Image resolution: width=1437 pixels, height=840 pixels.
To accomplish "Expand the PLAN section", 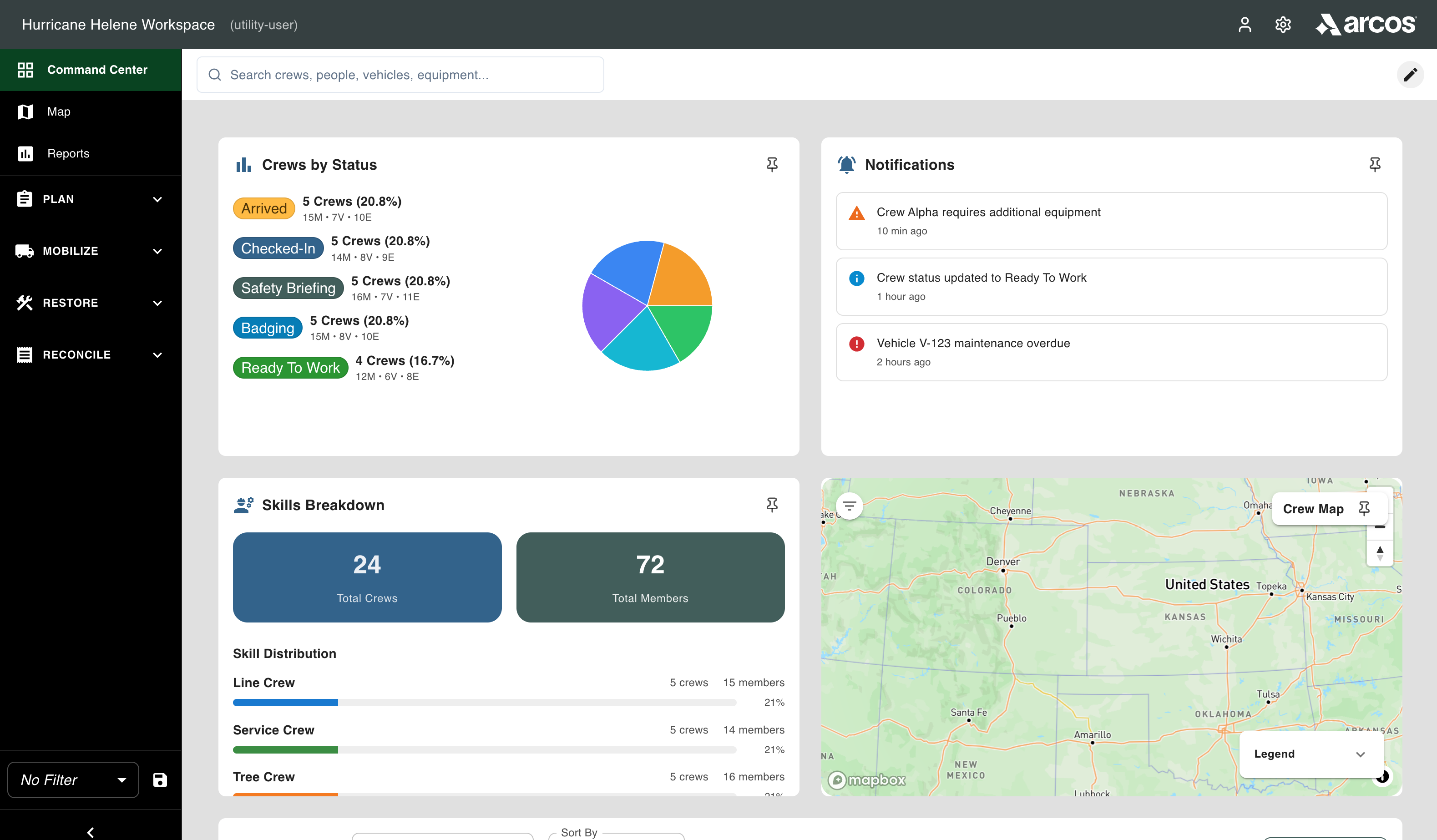I will point(91,199).
